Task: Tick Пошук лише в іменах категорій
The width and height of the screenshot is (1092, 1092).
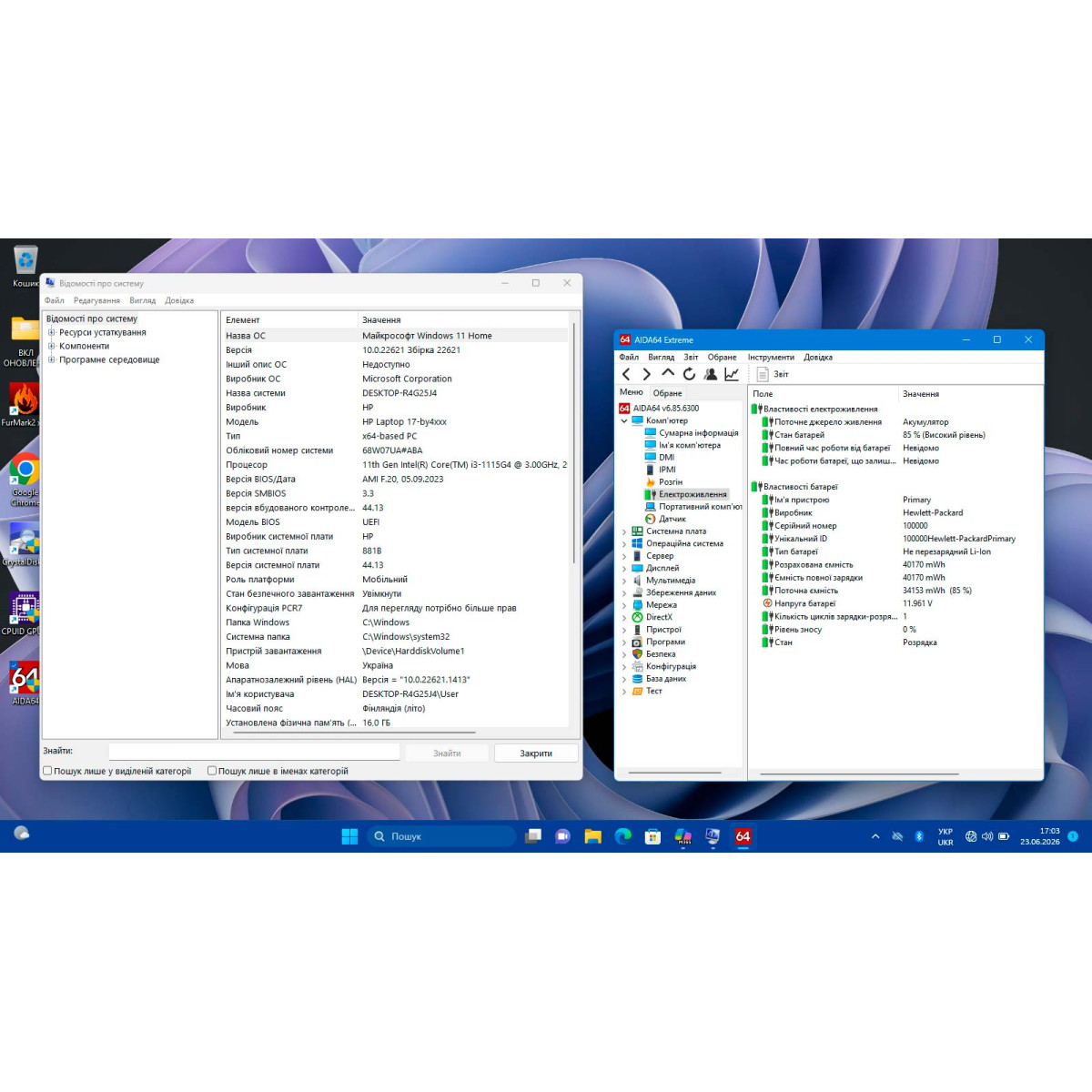Action: click(x=212, y=771)
